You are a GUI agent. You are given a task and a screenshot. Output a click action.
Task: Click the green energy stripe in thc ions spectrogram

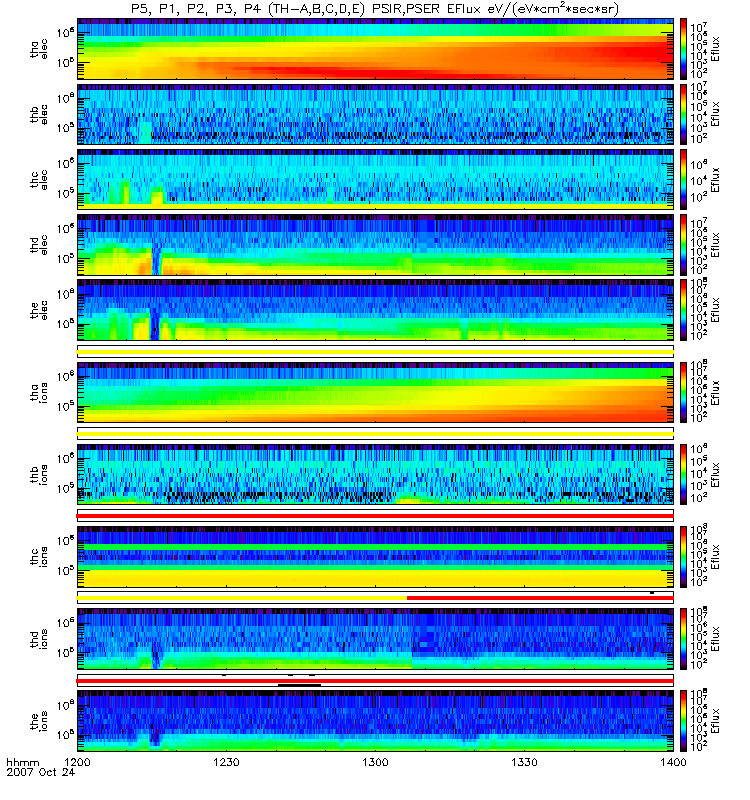point(375,547)
